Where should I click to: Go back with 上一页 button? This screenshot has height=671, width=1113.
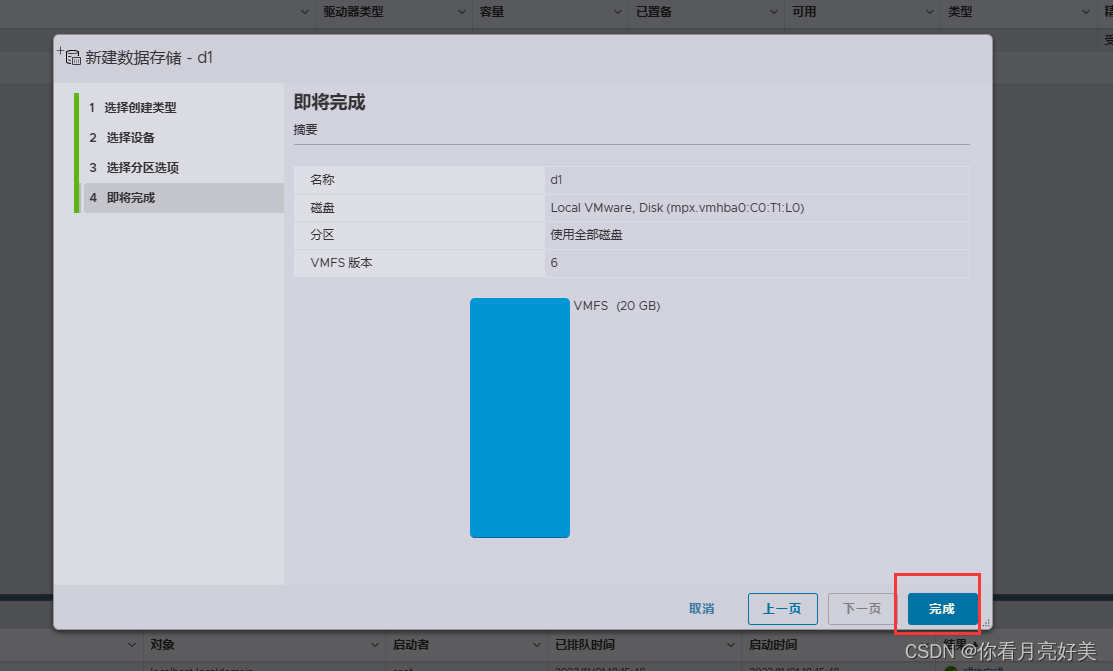pyautogui.click(x=782, y=609)
